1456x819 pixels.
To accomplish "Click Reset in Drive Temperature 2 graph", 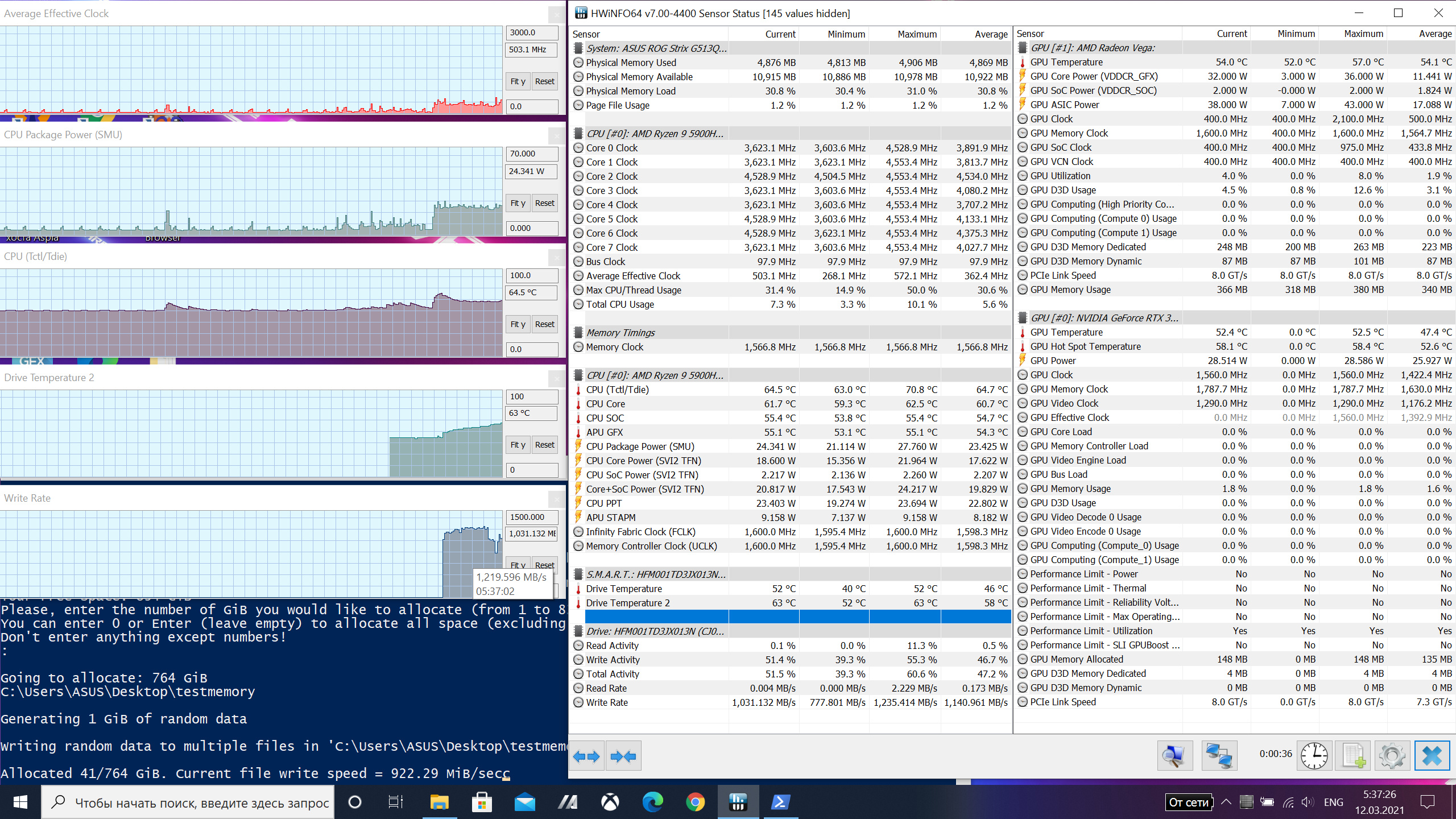I will pyautogui.click(x=545, y=445).
